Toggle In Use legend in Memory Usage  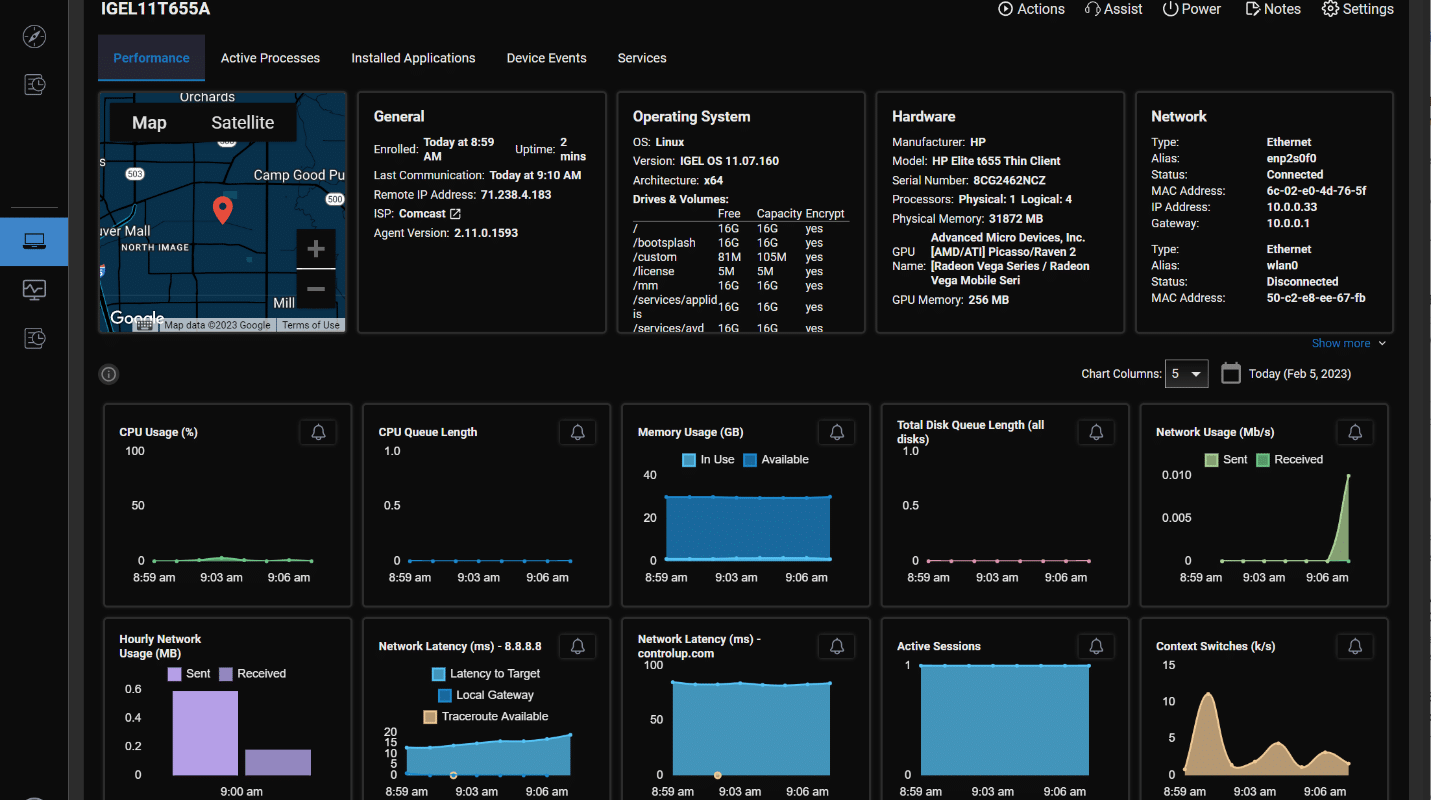708,460
